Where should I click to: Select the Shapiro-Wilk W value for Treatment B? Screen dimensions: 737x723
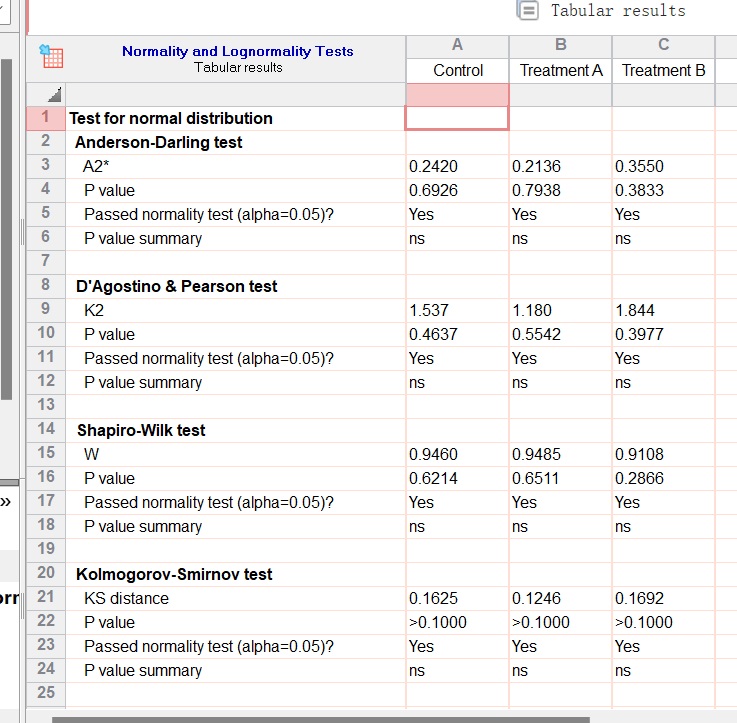(x=639, y=454)
